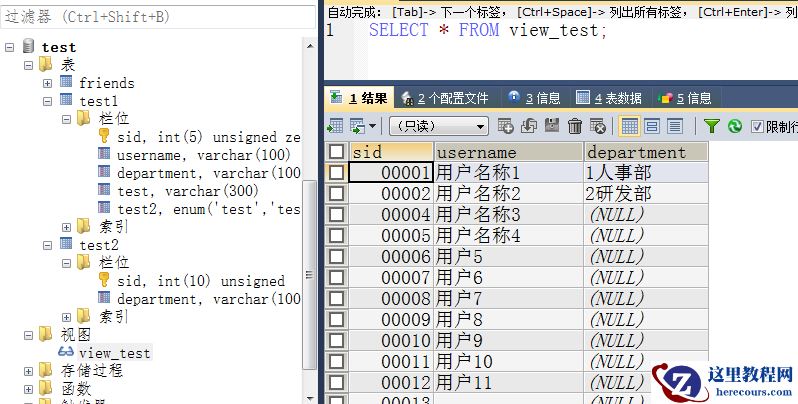This screenshot has height=404, width=798.
Task: Click the insert new row icon
Action: point(505,126)
